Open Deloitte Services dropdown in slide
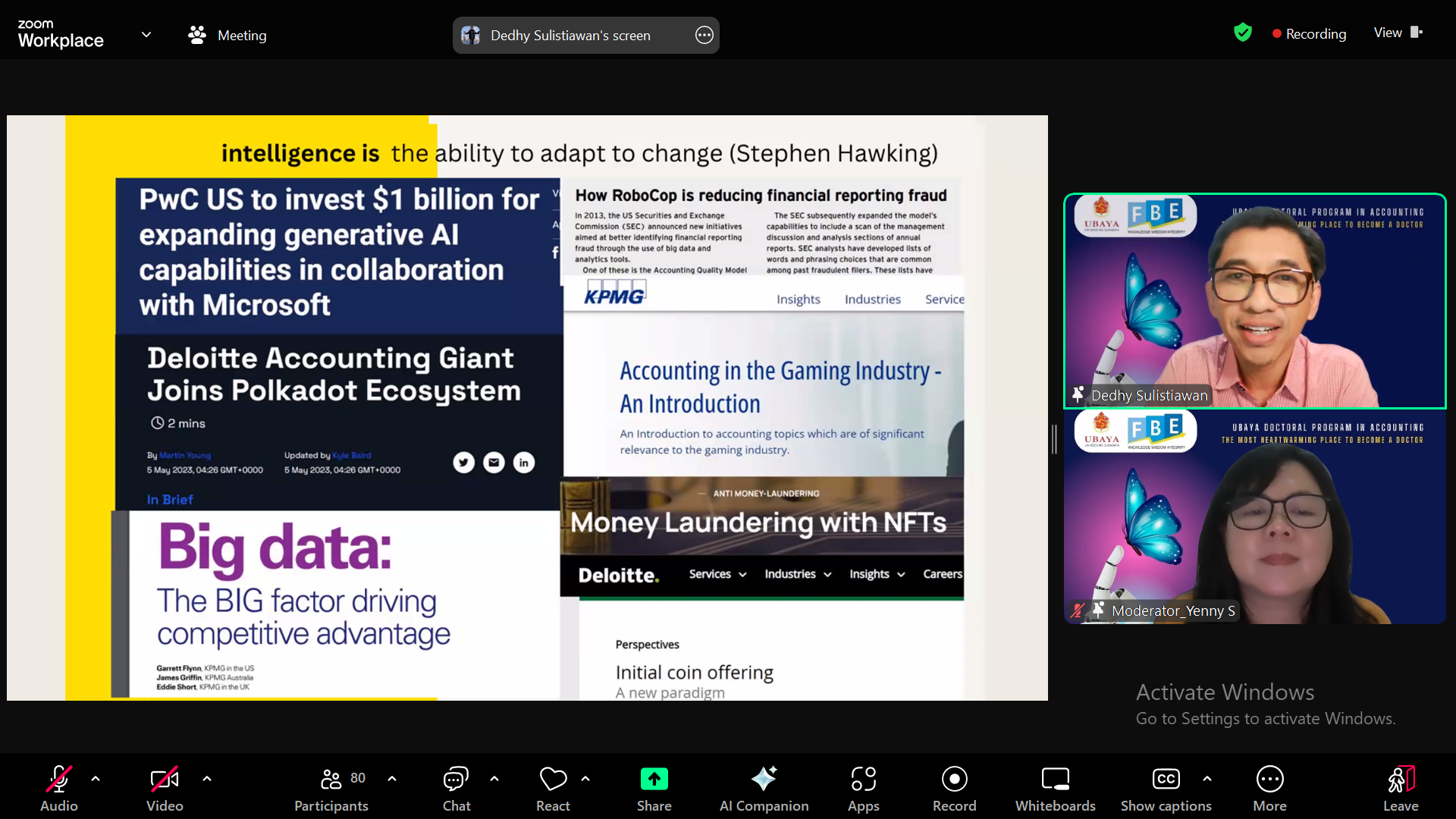 [x=717, y=574]
